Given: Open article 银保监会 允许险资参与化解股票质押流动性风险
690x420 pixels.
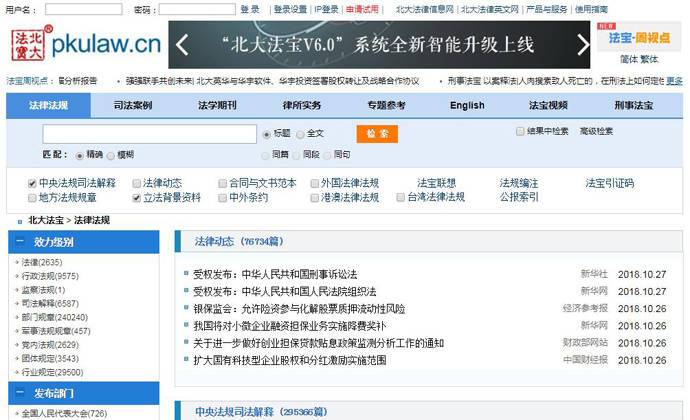Looking at the screenshot, I should (298, 309).
